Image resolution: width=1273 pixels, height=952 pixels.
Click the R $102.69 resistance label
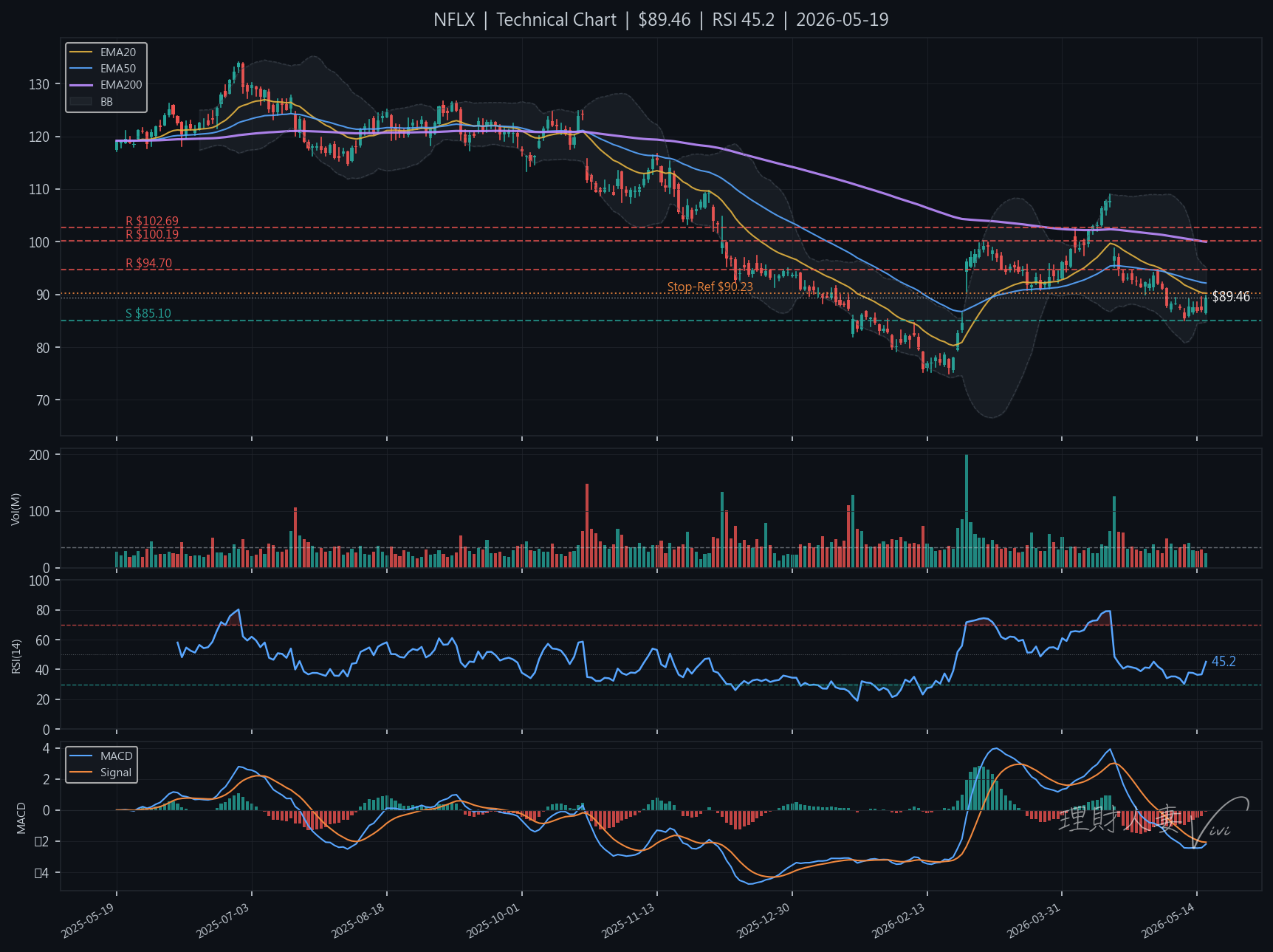coord(152,221)
